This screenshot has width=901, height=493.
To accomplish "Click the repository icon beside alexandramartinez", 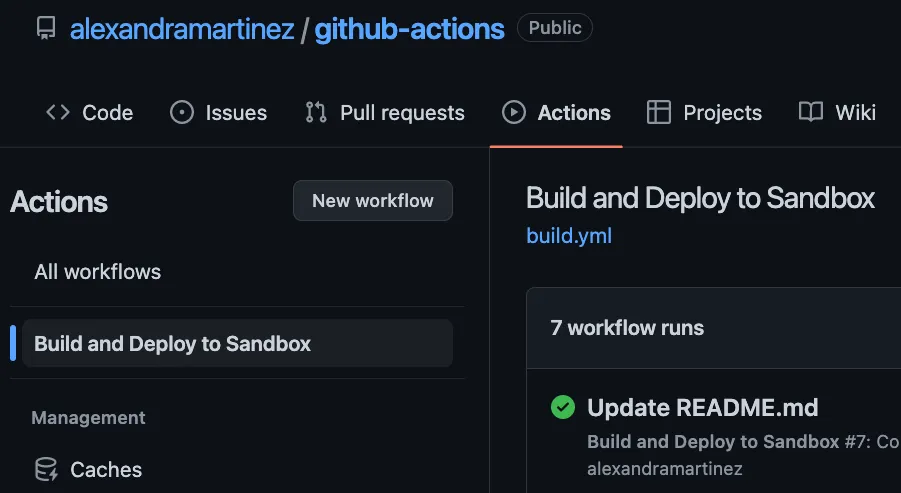I will [x=46, y=28].
